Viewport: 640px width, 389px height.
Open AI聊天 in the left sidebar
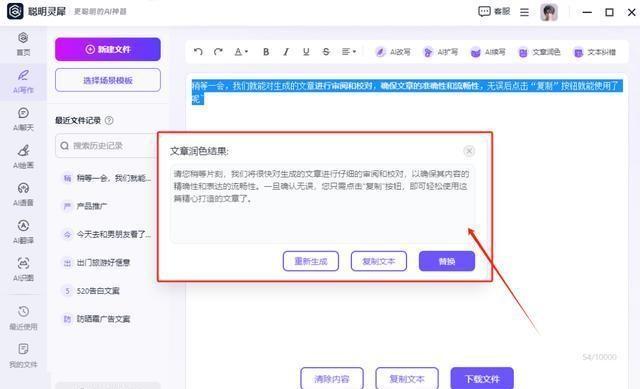coord(23,119)
